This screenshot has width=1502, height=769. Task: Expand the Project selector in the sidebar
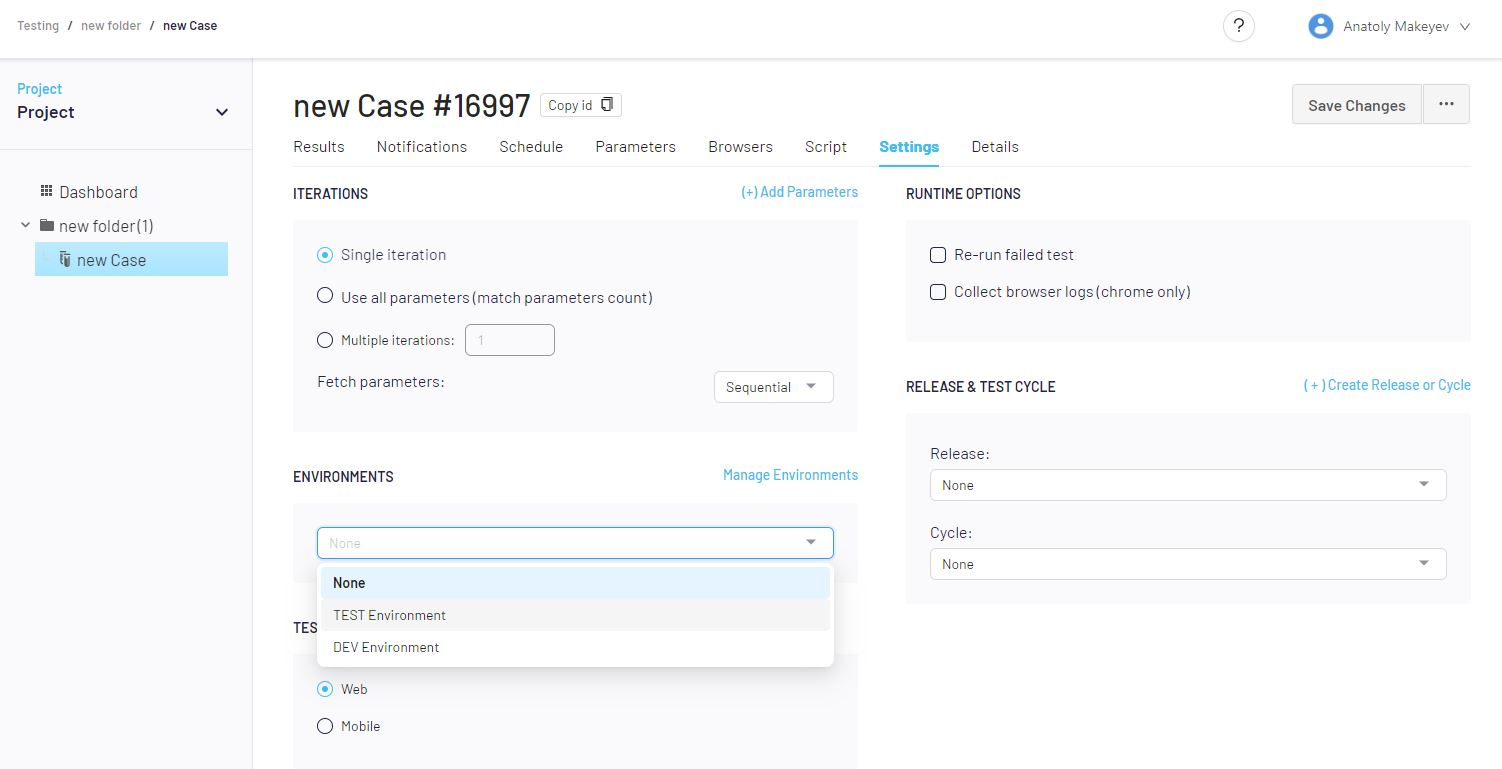[x=222, y=112]
